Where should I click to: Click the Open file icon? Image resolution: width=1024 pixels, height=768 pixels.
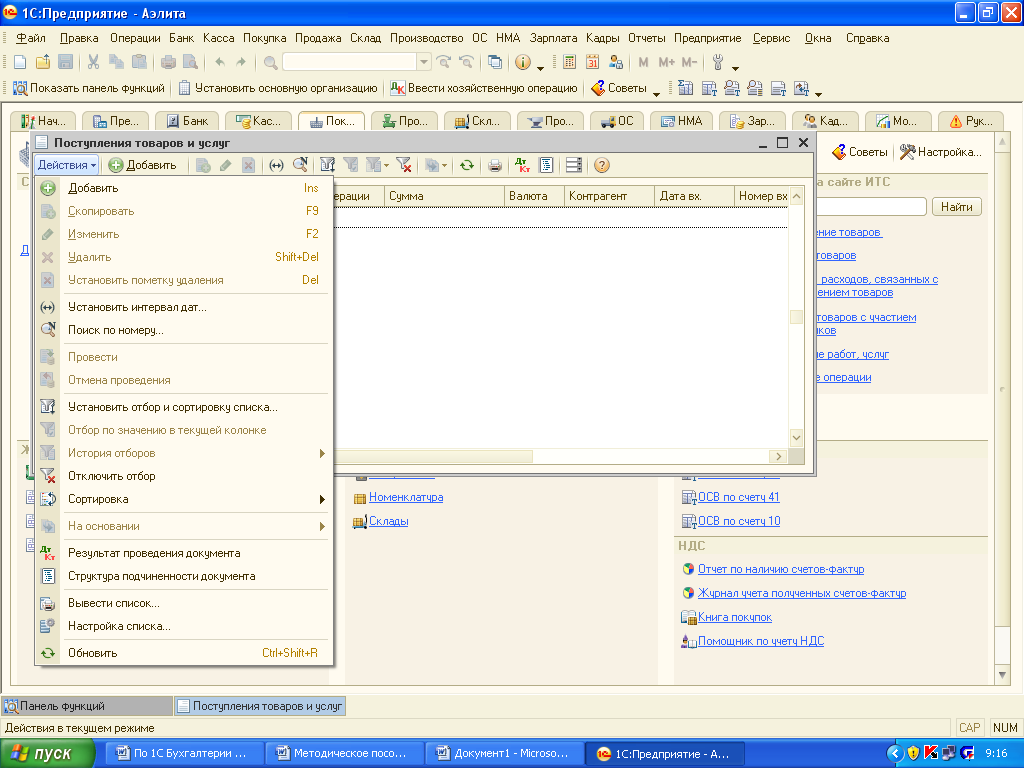tap(43, 62)
